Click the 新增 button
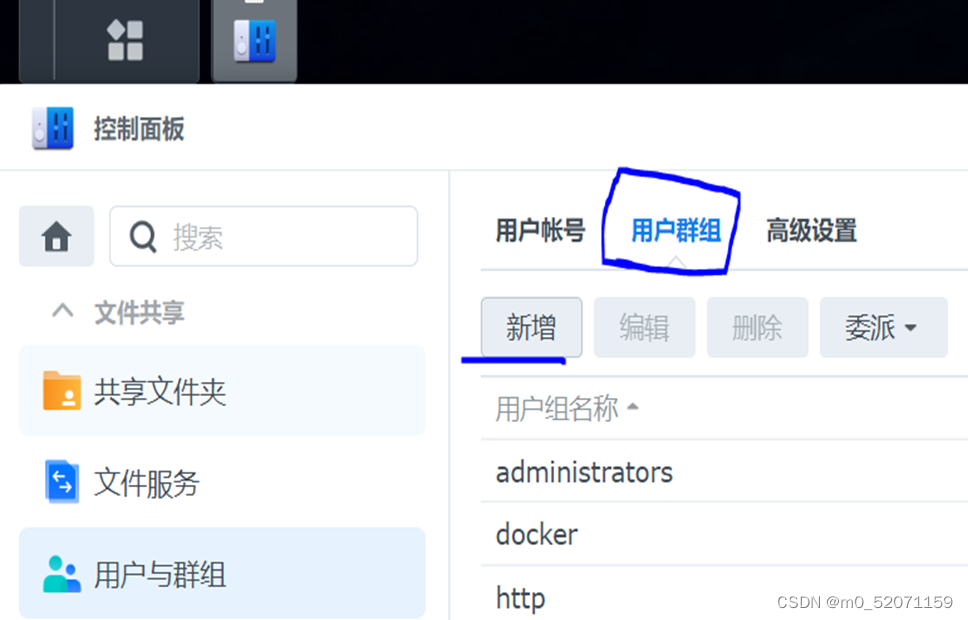 pyautogui.click(x=532, y=327)
